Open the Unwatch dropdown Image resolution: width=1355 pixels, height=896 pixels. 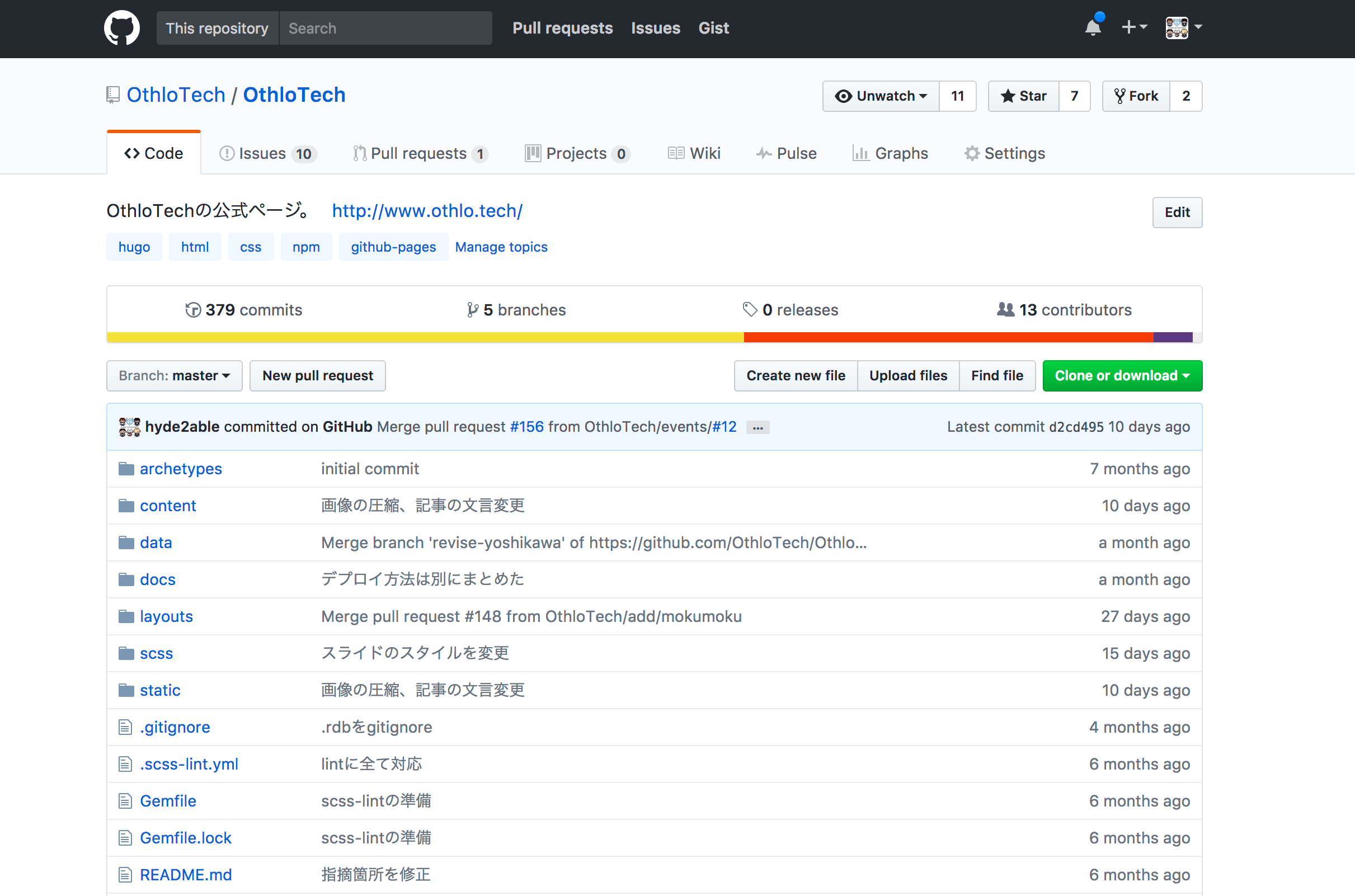(x=881, y=96)
